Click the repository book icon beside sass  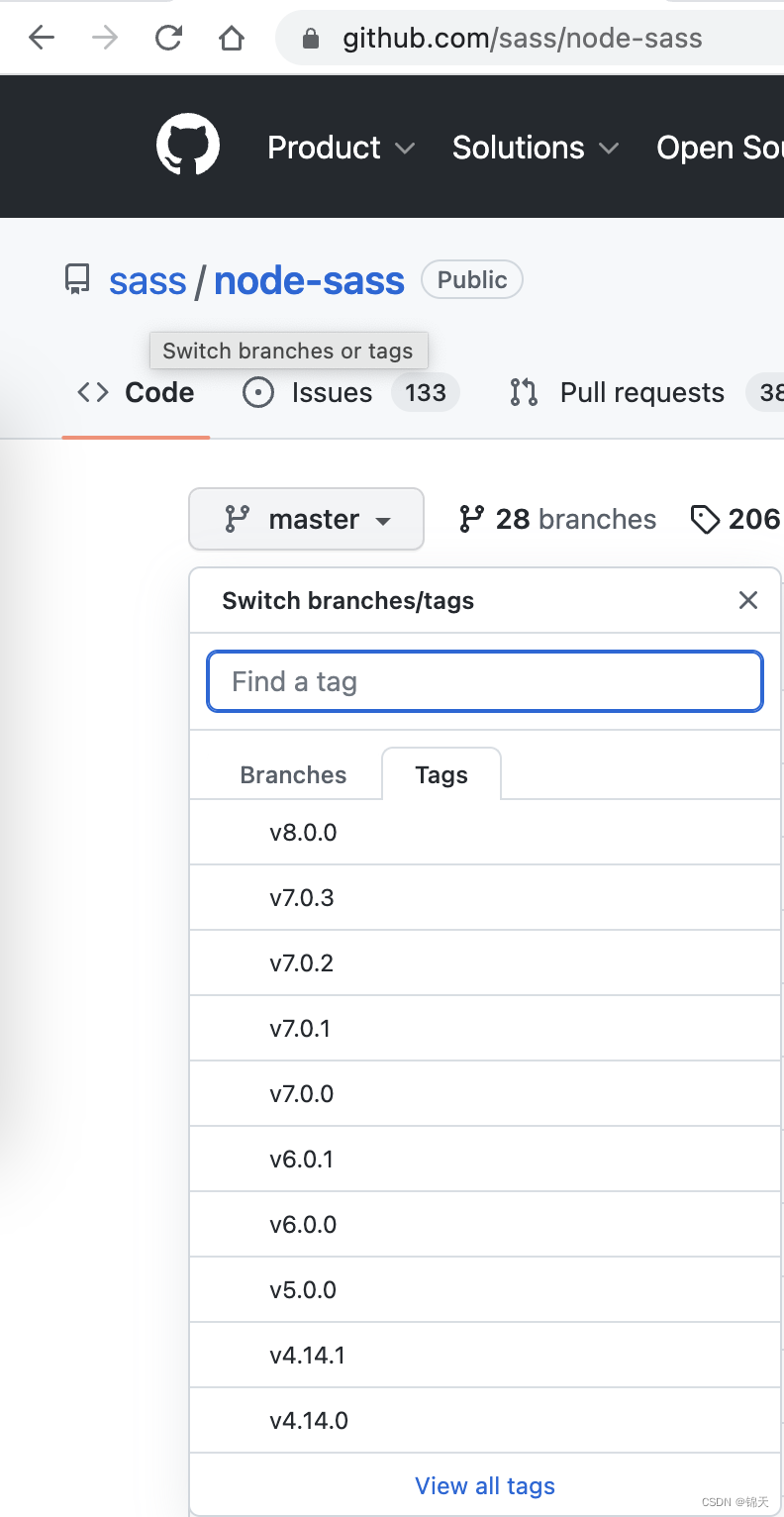click(x=77, y=279)
